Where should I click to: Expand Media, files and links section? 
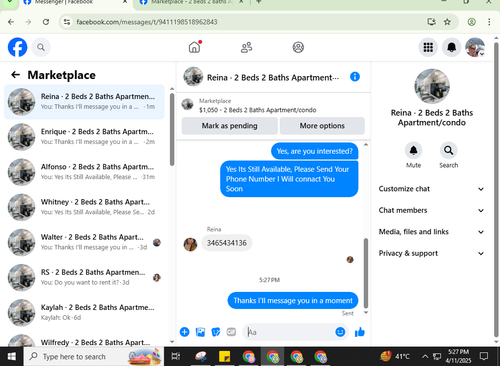431,232
